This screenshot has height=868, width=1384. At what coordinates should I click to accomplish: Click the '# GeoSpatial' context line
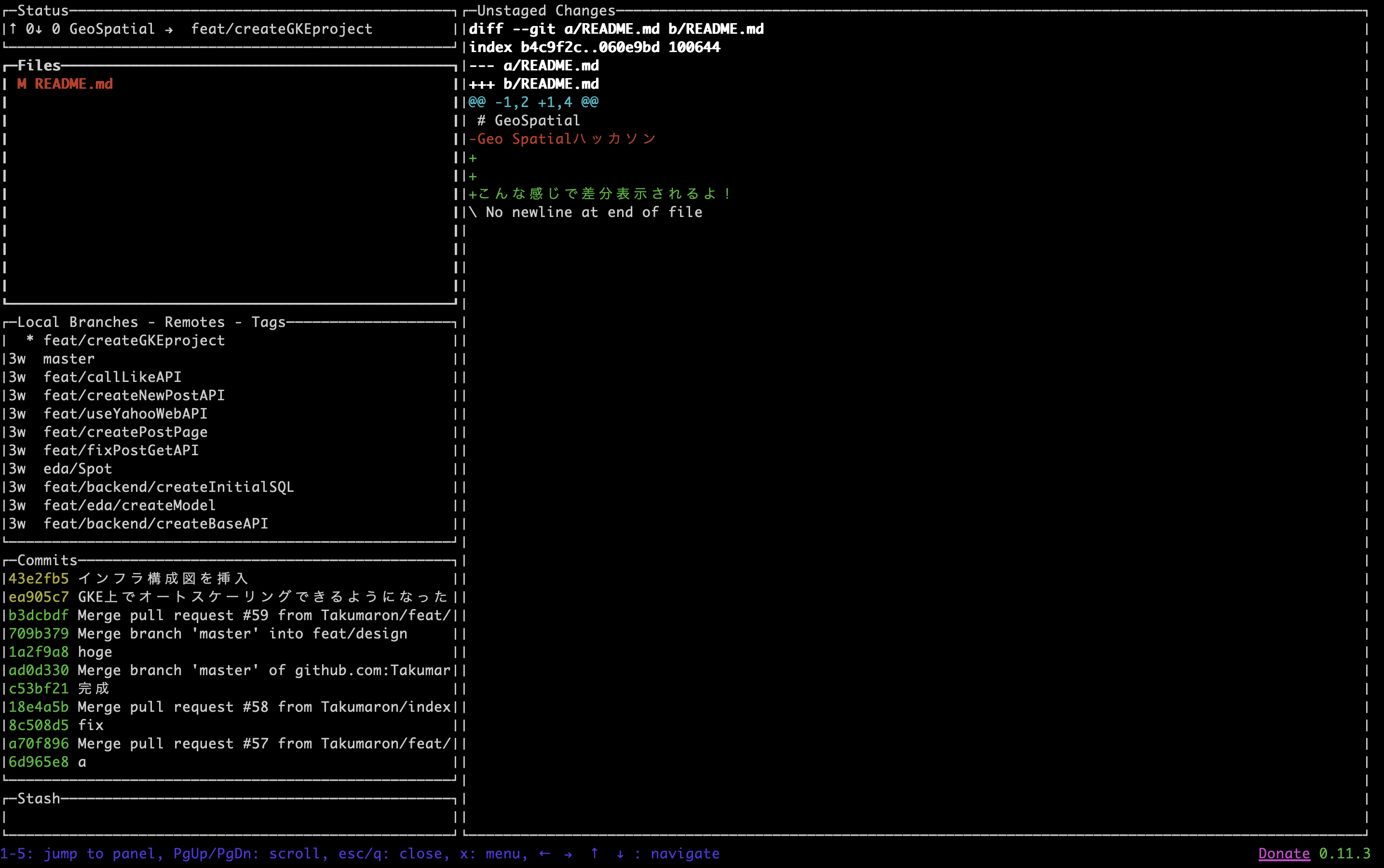tap(529, 121)
